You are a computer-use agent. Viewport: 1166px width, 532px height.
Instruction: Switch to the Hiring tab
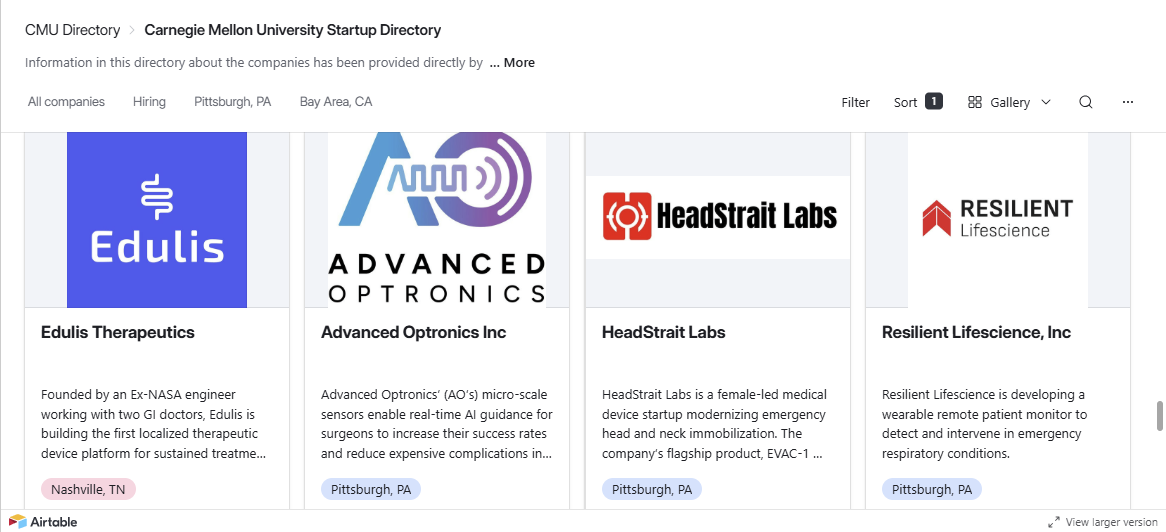pos(149,101)
